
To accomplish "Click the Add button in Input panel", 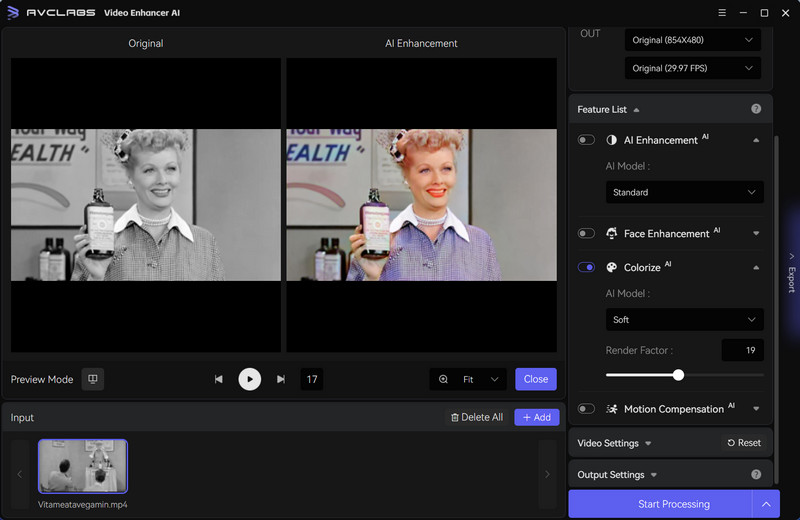I will point(537,417).
